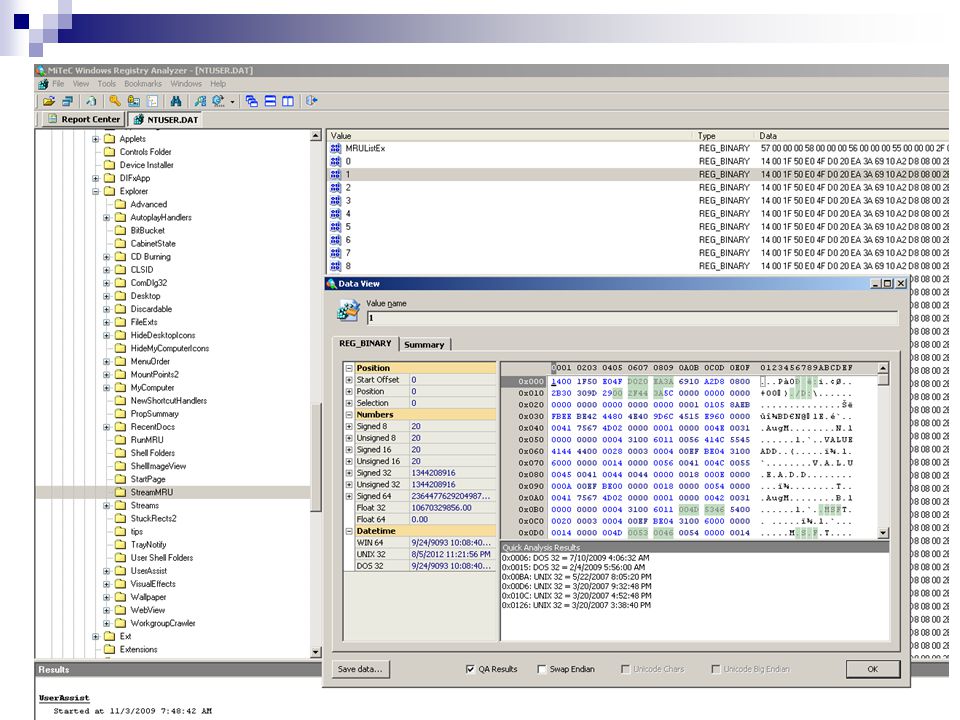Click the RunMRU folder icon

tap(120, 440)
